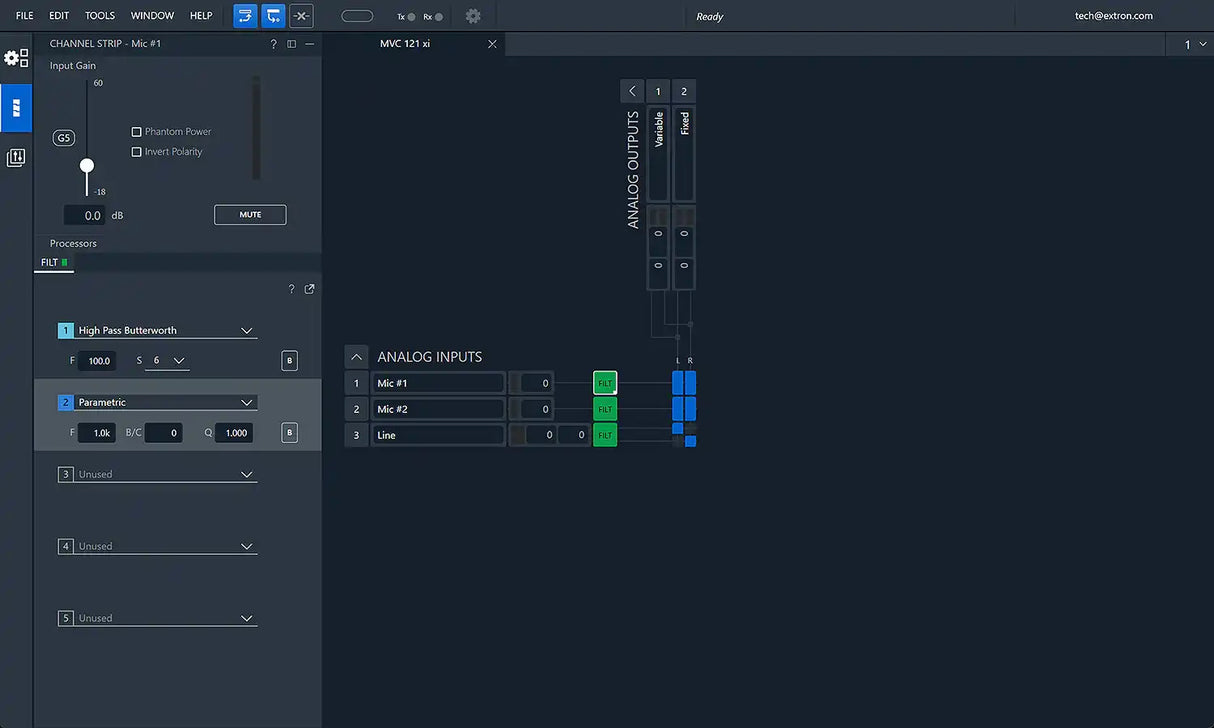The height and width of the screenshot is (728, 1214).
Task: Click the Mic #2 input name field
Action: coord(438,409)
